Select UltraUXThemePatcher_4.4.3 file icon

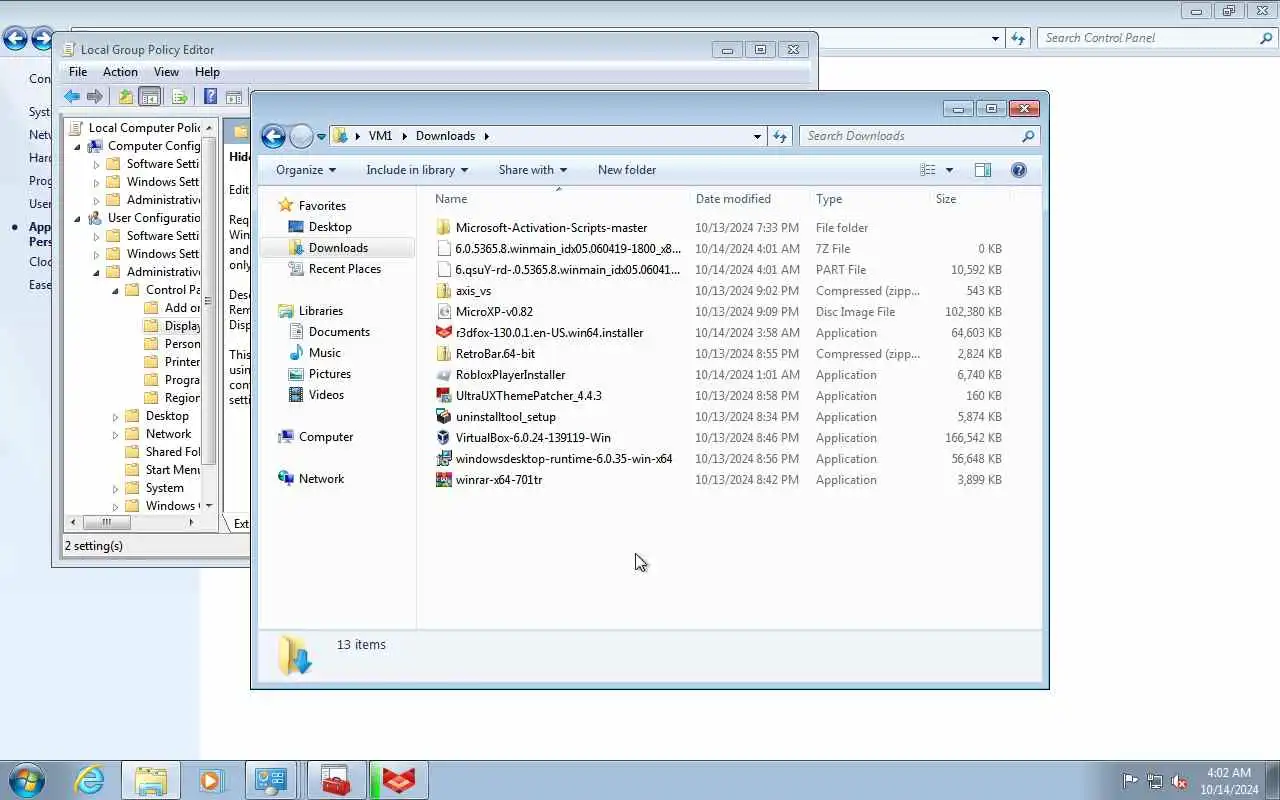pyautogui.click(x=444, y=396)
